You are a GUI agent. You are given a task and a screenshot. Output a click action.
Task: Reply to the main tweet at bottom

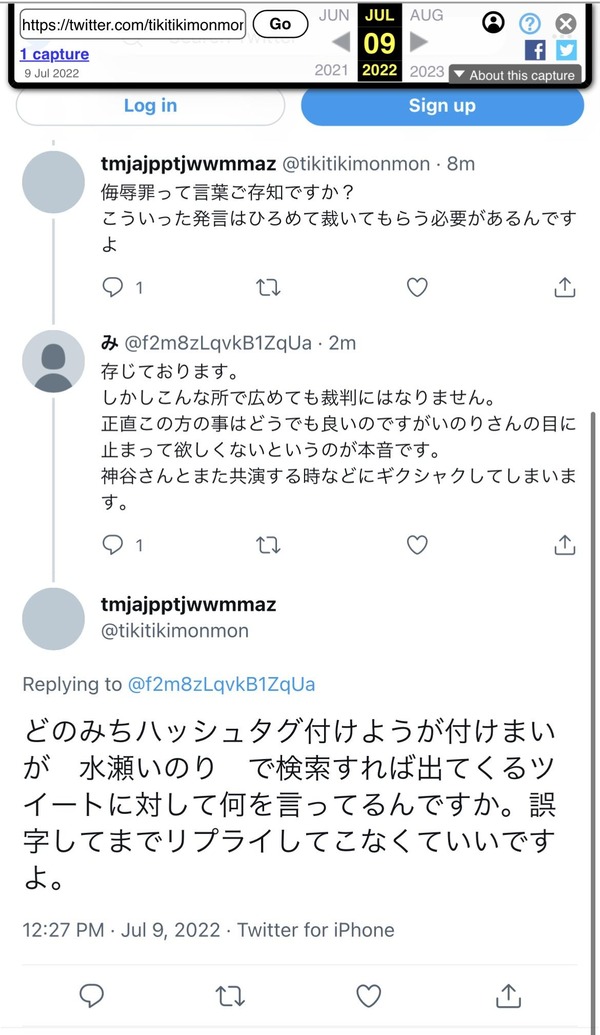[x=92, y=995]
